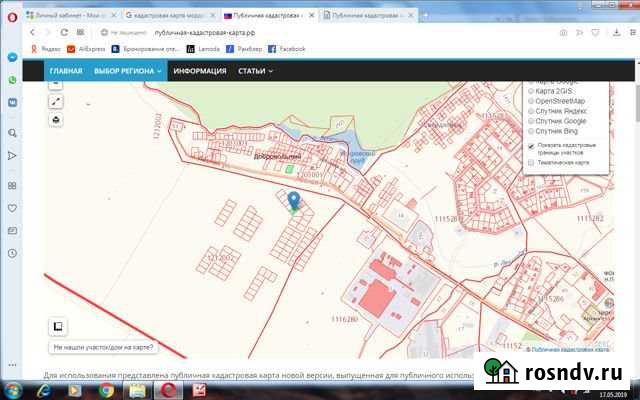Enable Тематическая карта checkbox
Viewport: 640px width, 400px height.
531,162
